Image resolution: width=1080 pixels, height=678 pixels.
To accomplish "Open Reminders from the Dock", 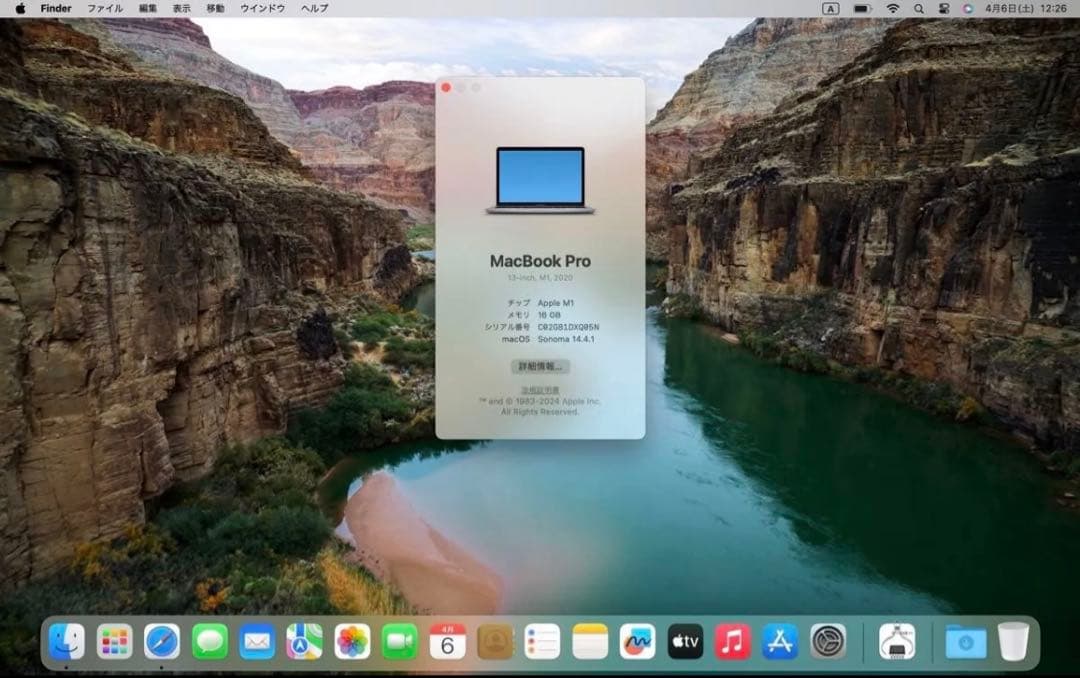I will coord(543,641).
